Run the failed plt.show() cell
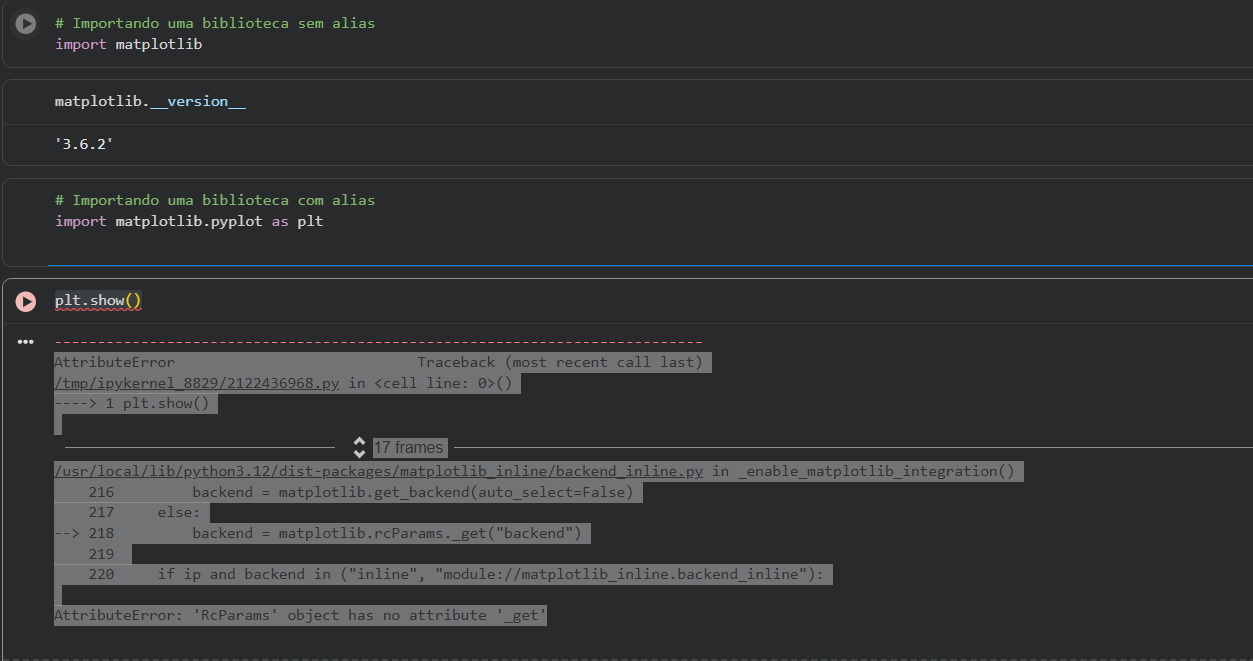The width and height of the screenshot is (1253, 661). pos(26,301)
